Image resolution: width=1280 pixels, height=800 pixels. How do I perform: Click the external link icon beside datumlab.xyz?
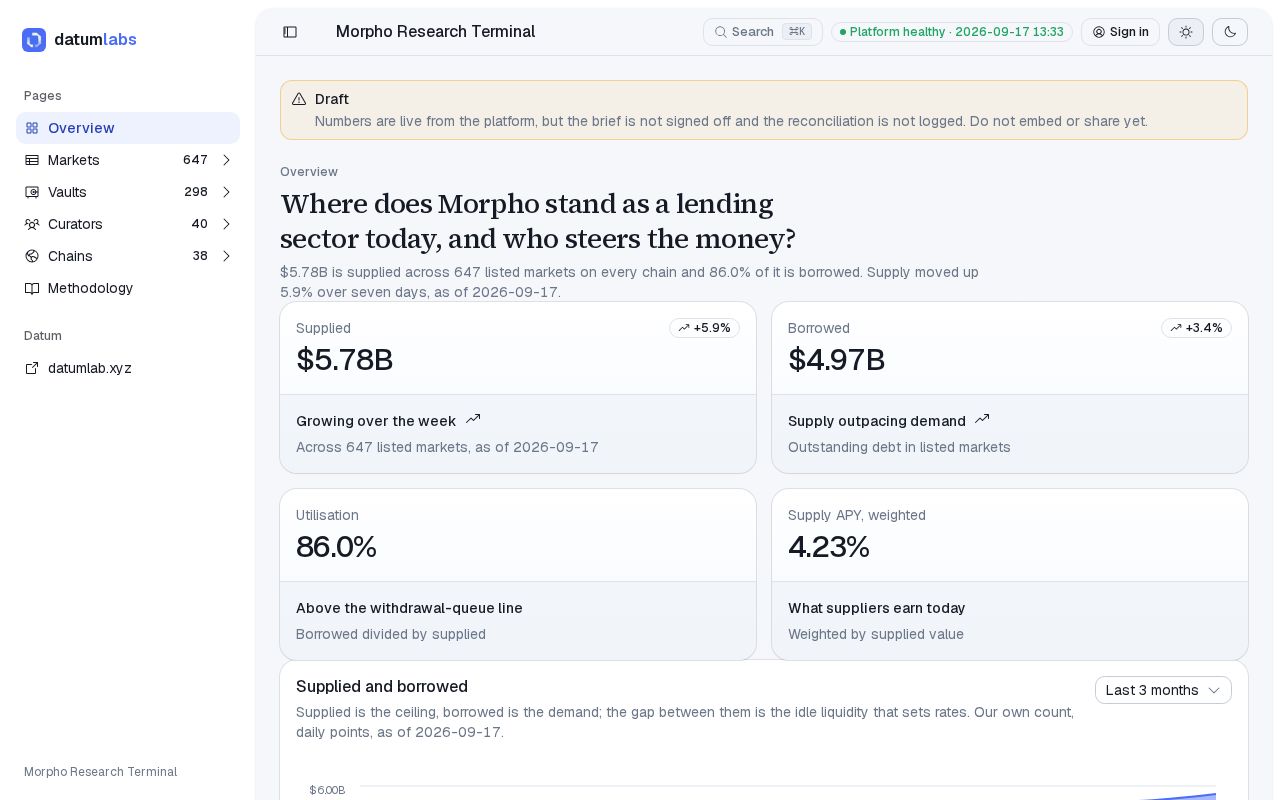click(x=32, y=368)
